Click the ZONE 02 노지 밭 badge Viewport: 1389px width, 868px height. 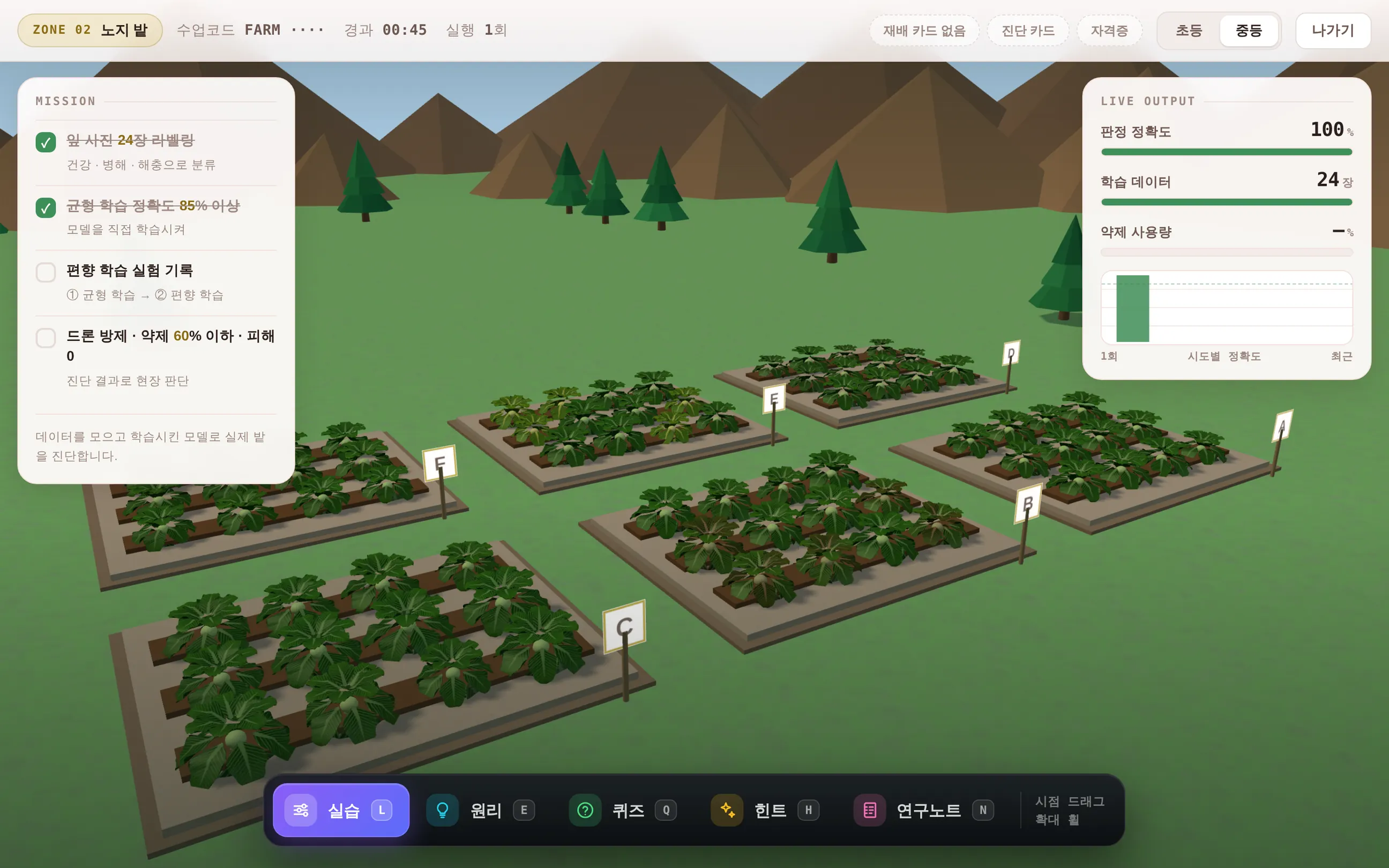pyautogui.click(x=90, y=31)
